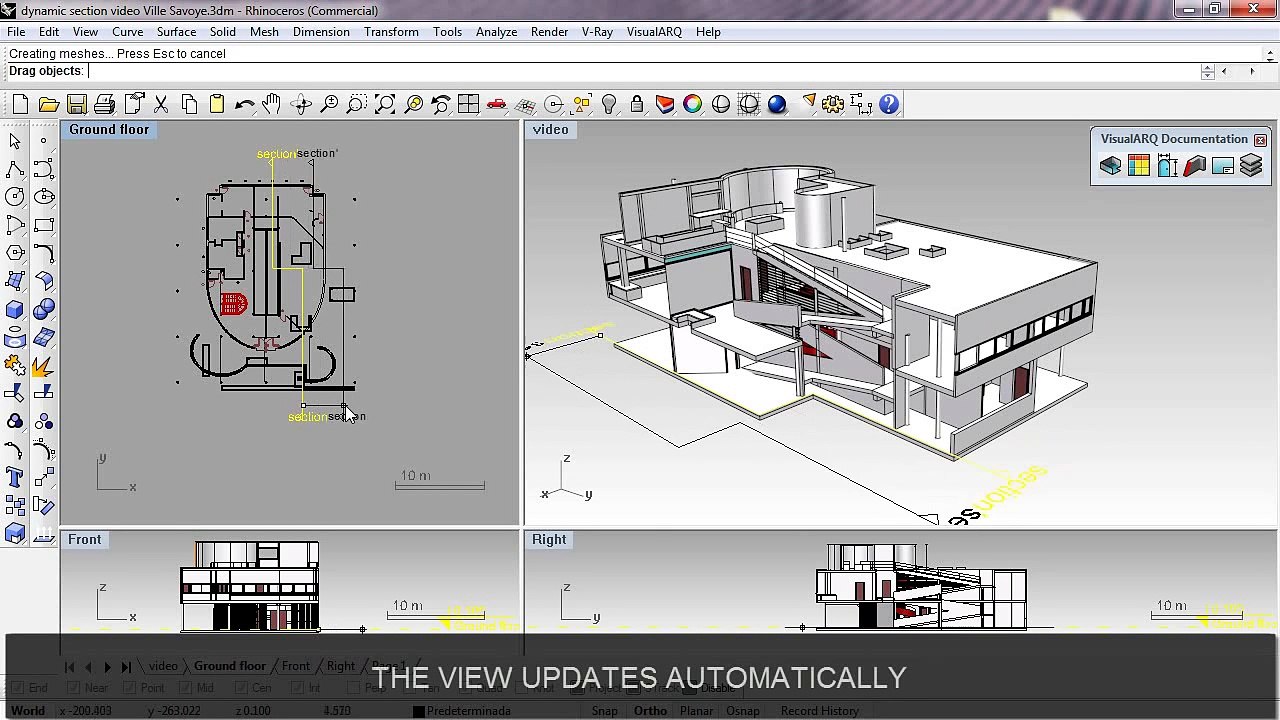Open the File menu
This screenshot has height=720, width=1280.
[x=16, y=32]
